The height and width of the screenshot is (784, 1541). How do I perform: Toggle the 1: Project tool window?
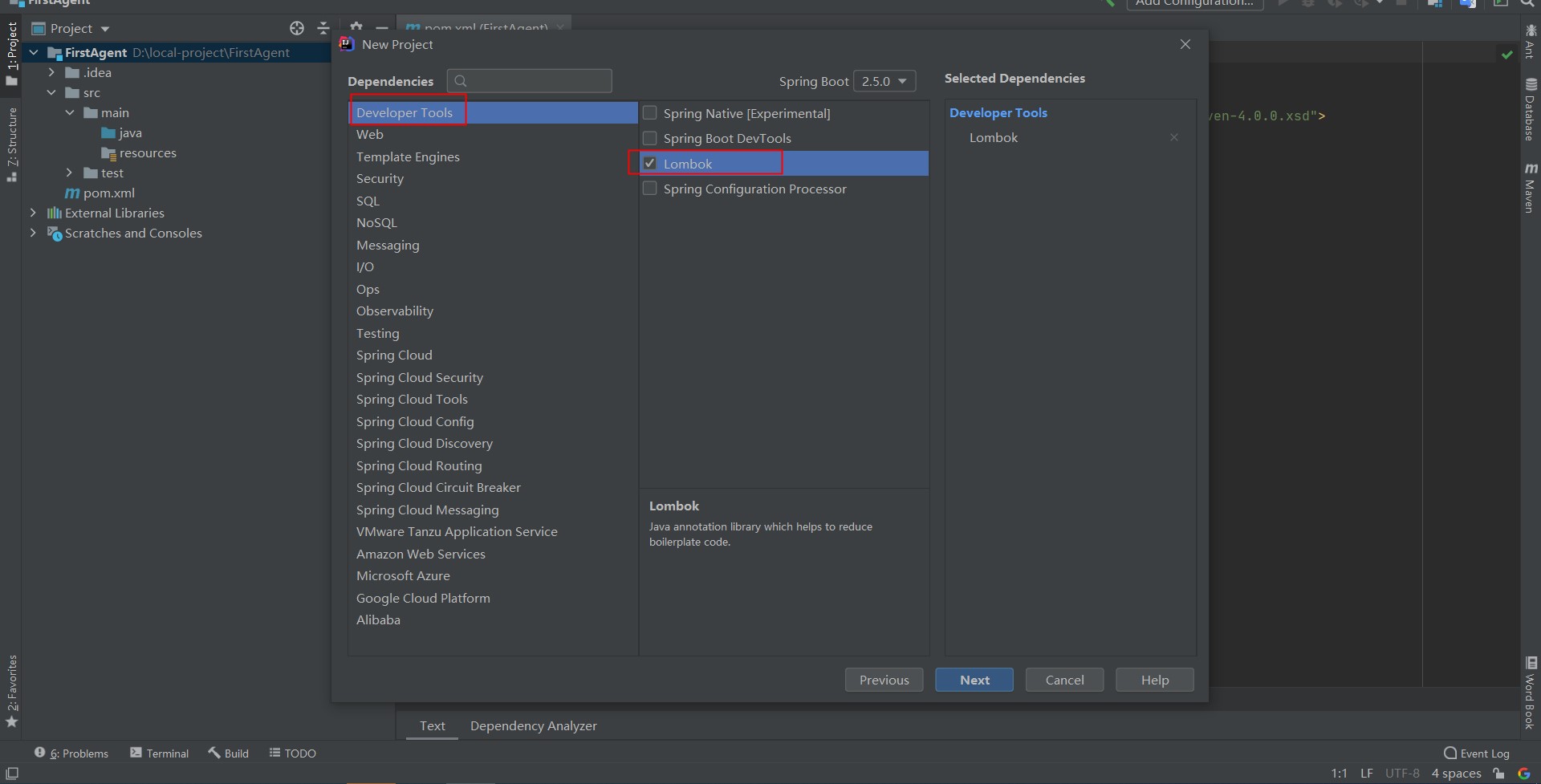12,54
